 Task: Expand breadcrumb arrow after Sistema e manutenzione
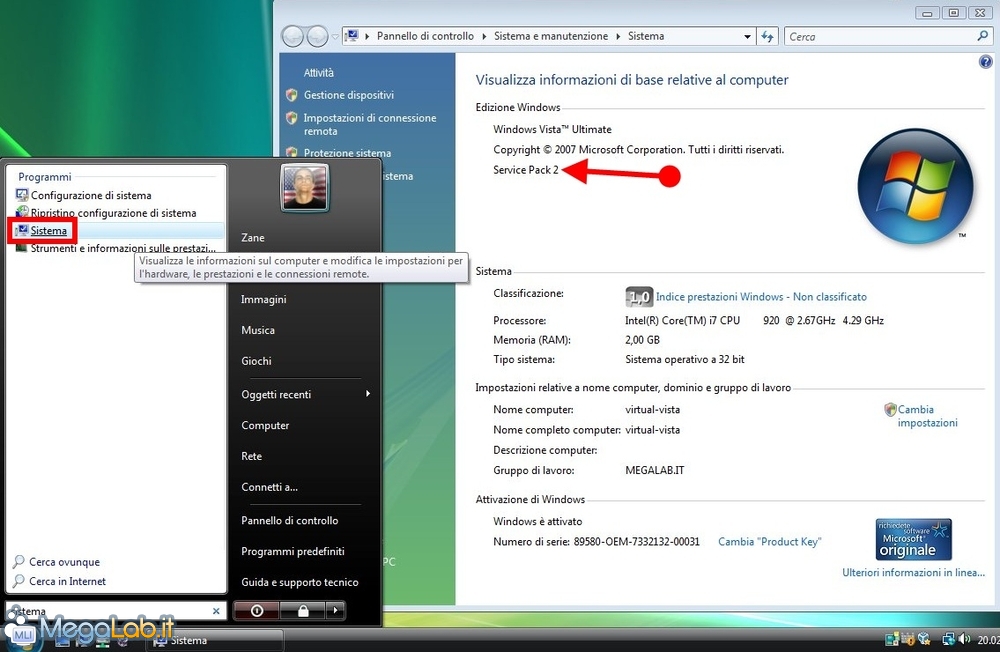coord(618,36)
